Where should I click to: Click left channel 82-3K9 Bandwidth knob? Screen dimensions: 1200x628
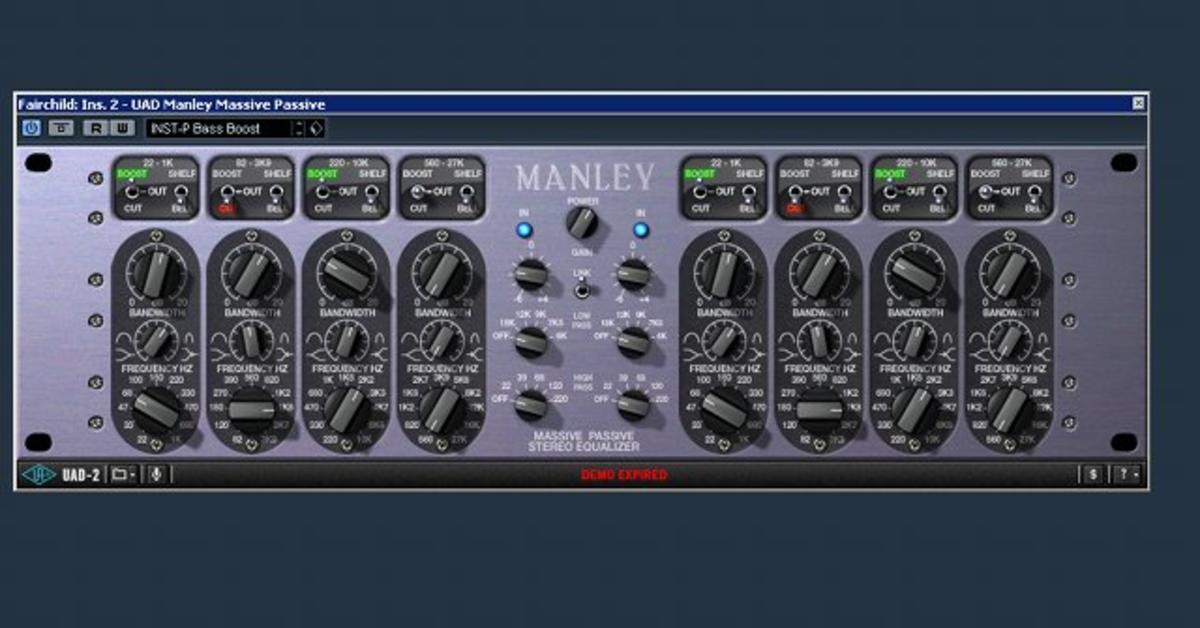point(251,341)
